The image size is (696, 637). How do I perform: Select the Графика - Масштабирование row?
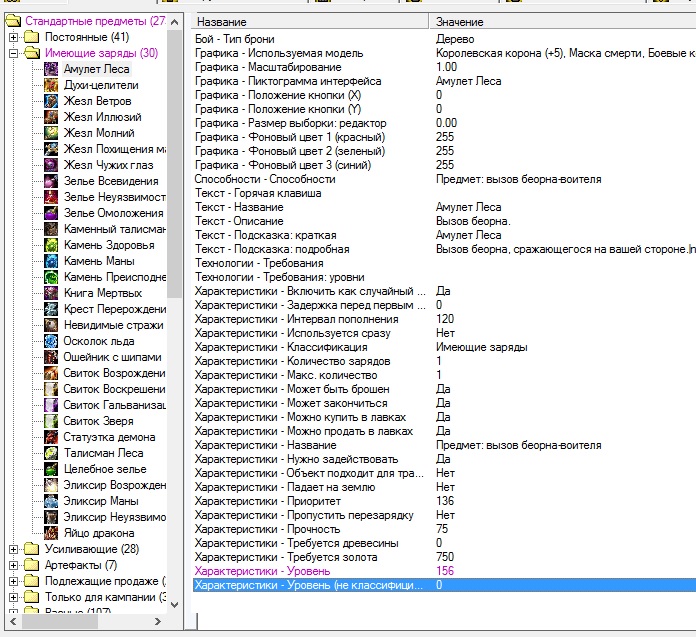444,67
